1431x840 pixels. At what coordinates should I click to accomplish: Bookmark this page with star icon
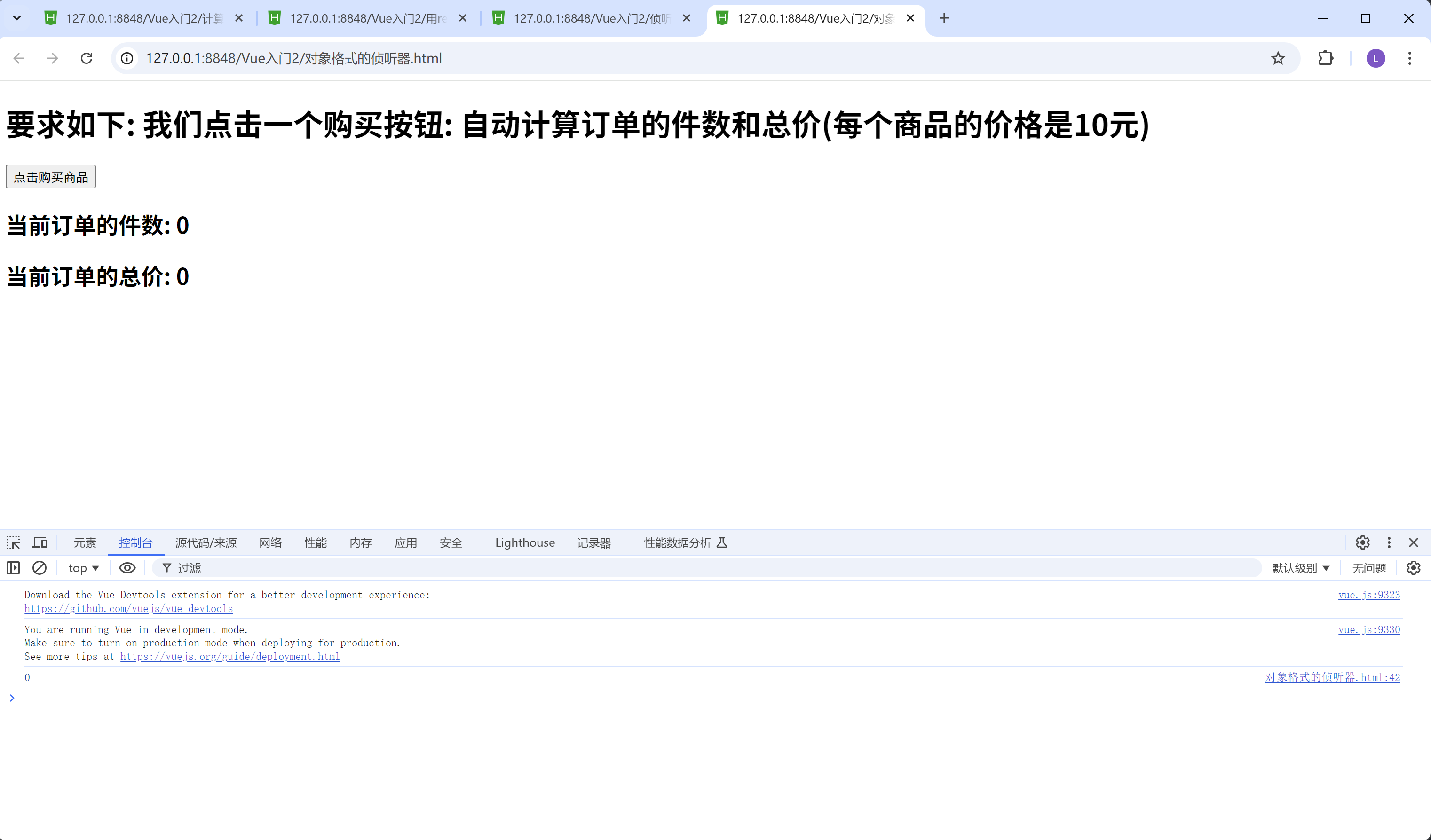[1278, 58]
